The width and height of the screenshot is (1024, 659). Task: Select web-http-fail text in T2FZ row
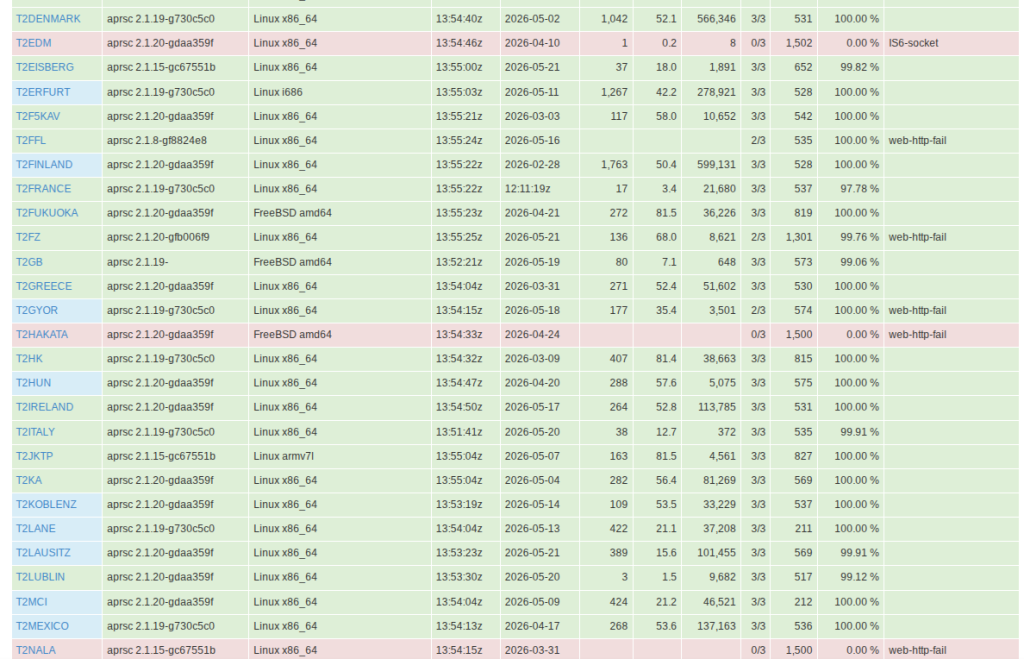[x=917, y=237]
